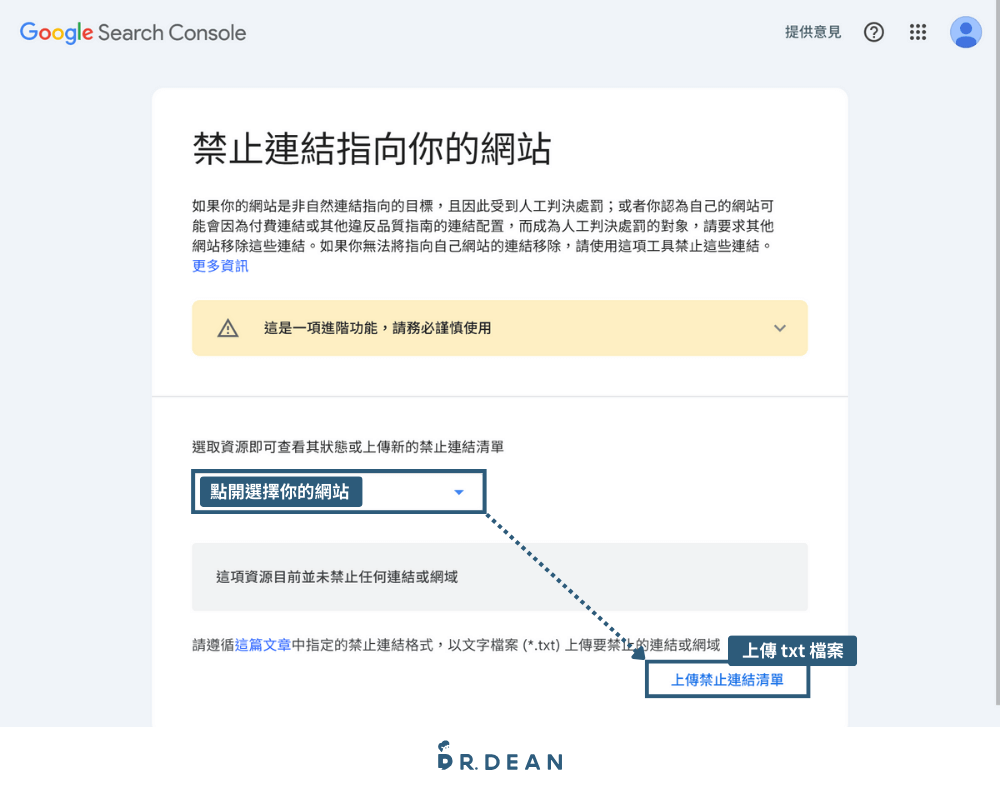Open the Help question mark icon

873,32
